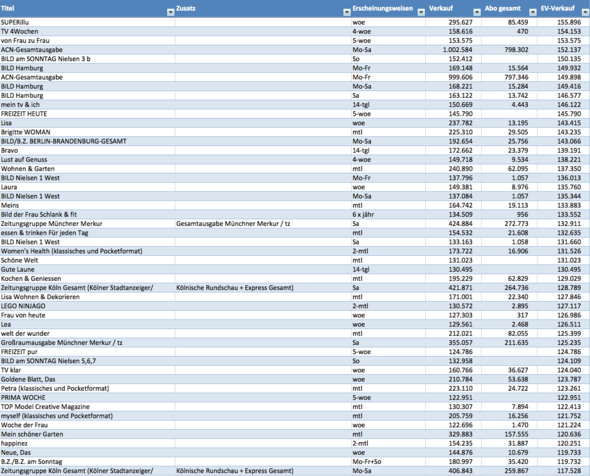
Task: Click the mein tv & ich cell
Action: [x=87, y=105]
